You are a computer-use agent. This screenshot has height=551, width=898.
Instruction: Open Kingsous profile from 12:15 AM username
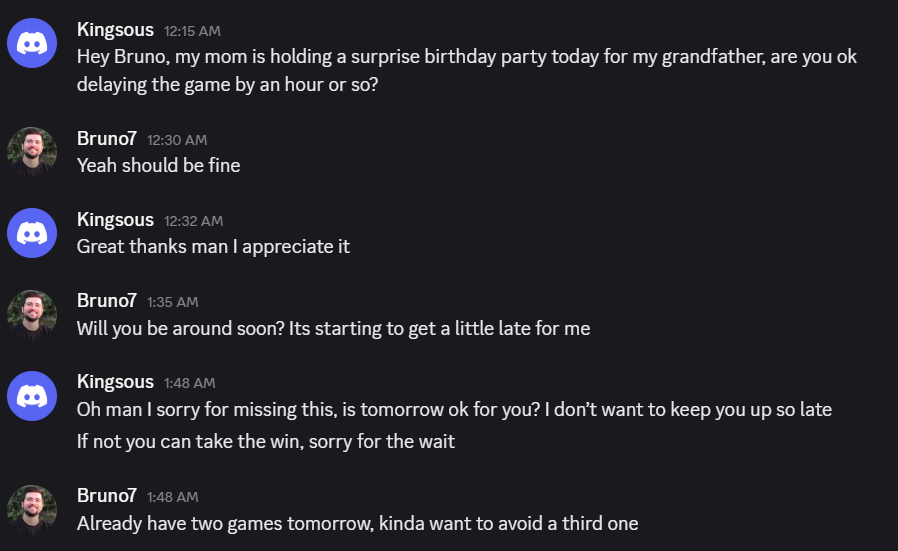coord(115,30)
